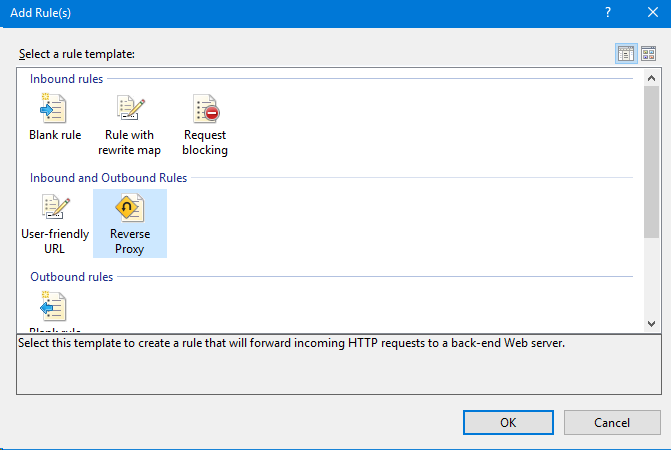Viewport: 671px width, 450px height.
Task: Click the vertical scrollbar thumb
Action: [651, 160]
